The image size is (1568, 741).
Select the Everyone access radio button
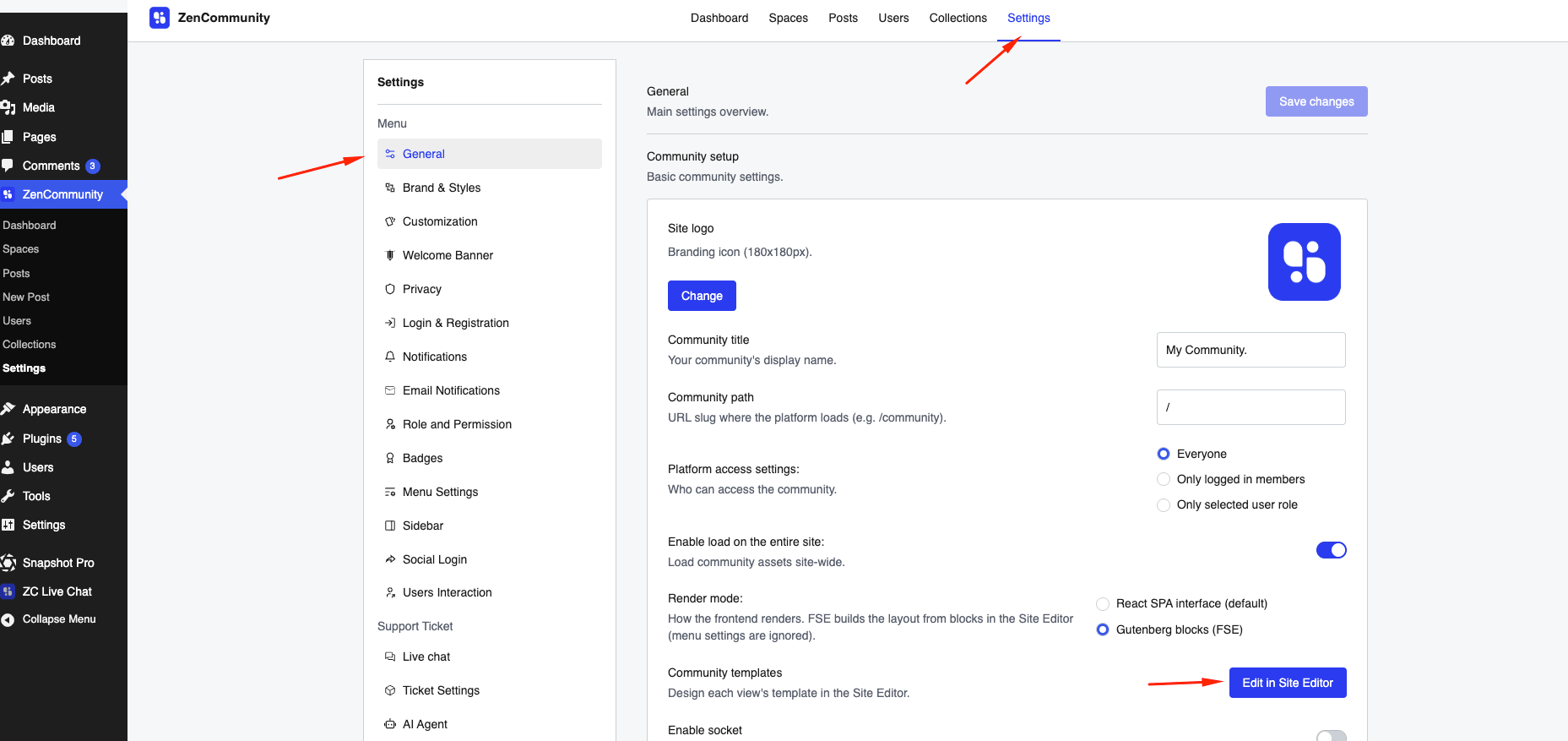pos(1164,454)
